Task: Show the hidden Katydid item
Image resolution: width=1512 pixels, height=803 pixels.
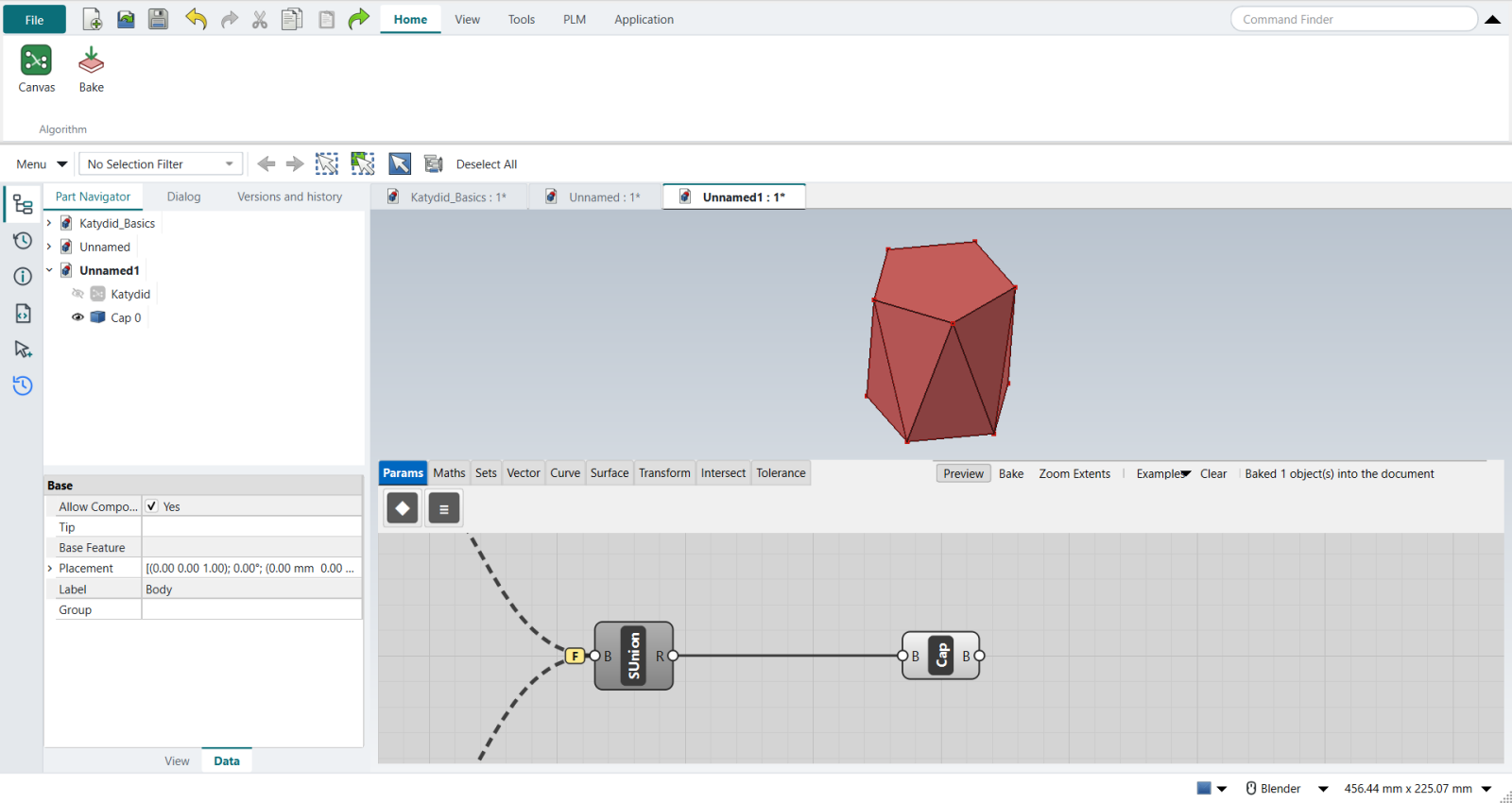Action: point(78,294)
